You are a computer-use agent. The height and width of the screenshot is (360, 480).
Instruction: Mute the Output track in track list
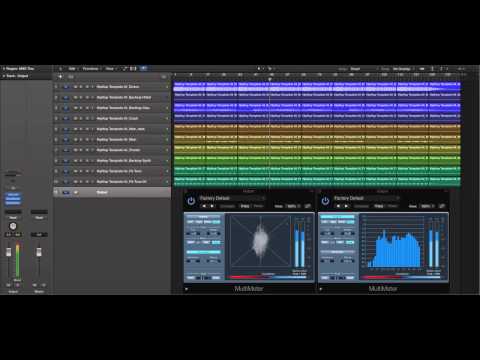click(x=76, y=192)
